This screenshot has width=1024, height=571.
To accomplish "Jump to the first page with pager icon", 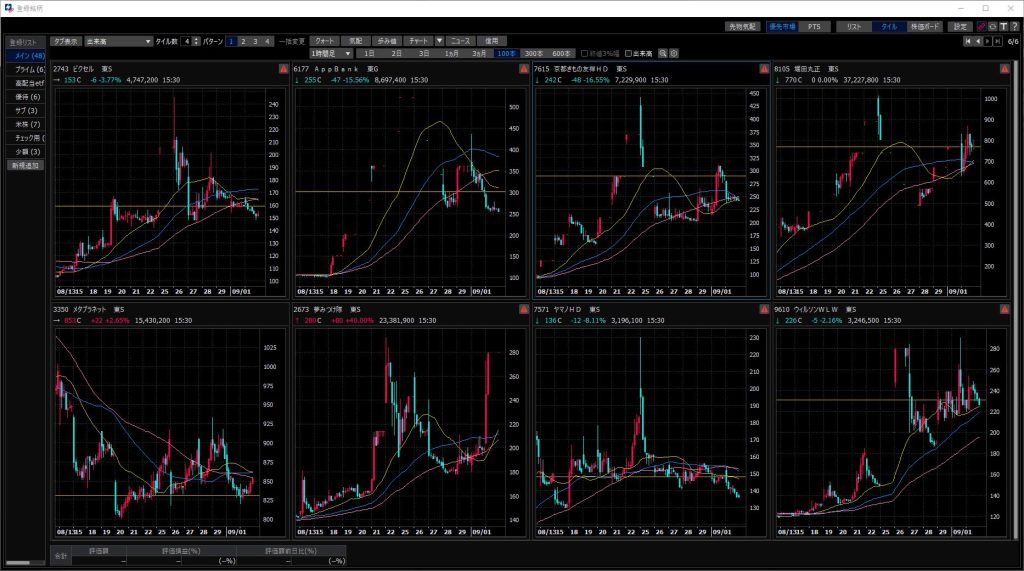I will 967,41.
